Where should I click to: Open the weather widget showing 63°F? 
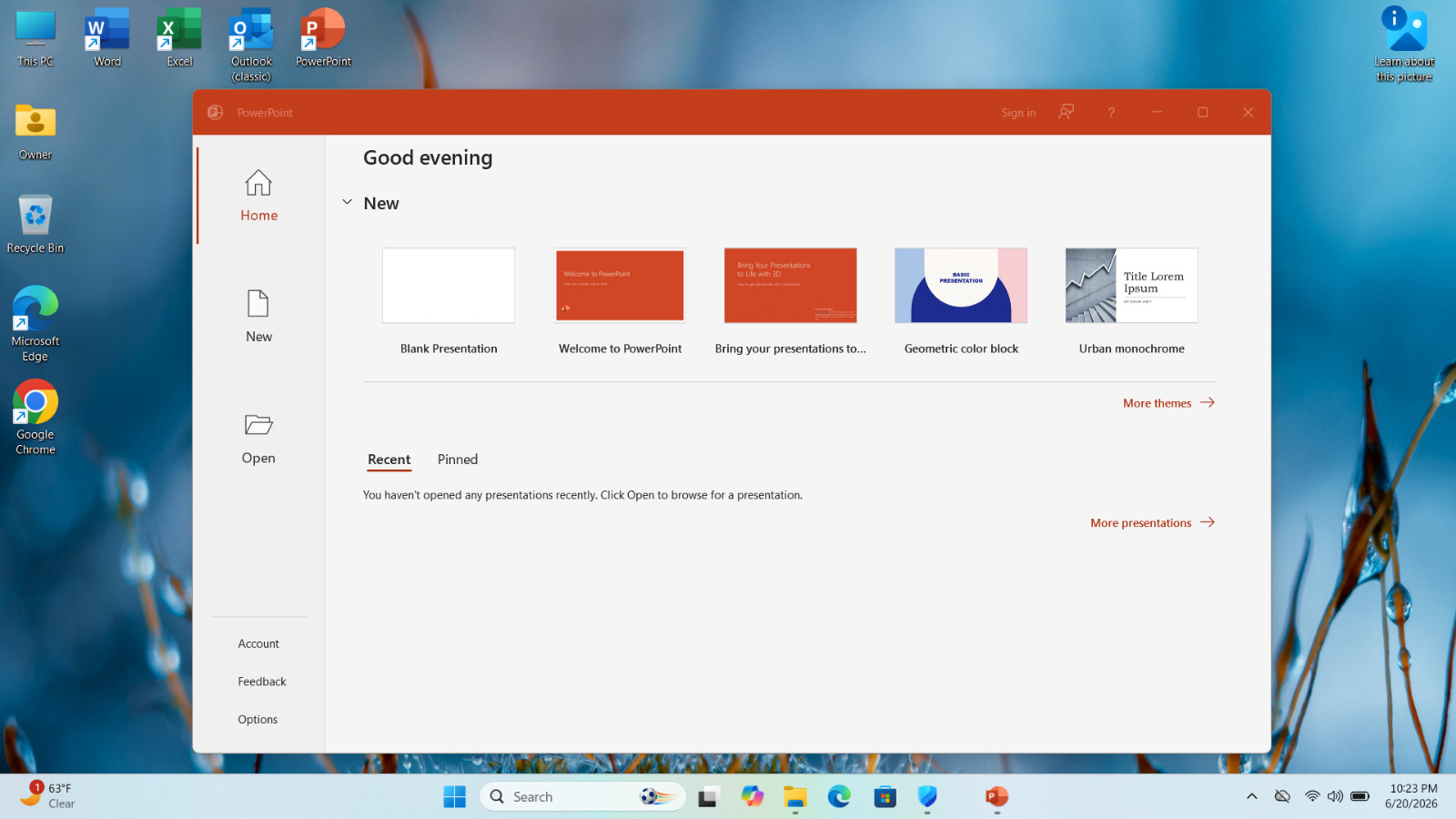(x=47, y=795)
